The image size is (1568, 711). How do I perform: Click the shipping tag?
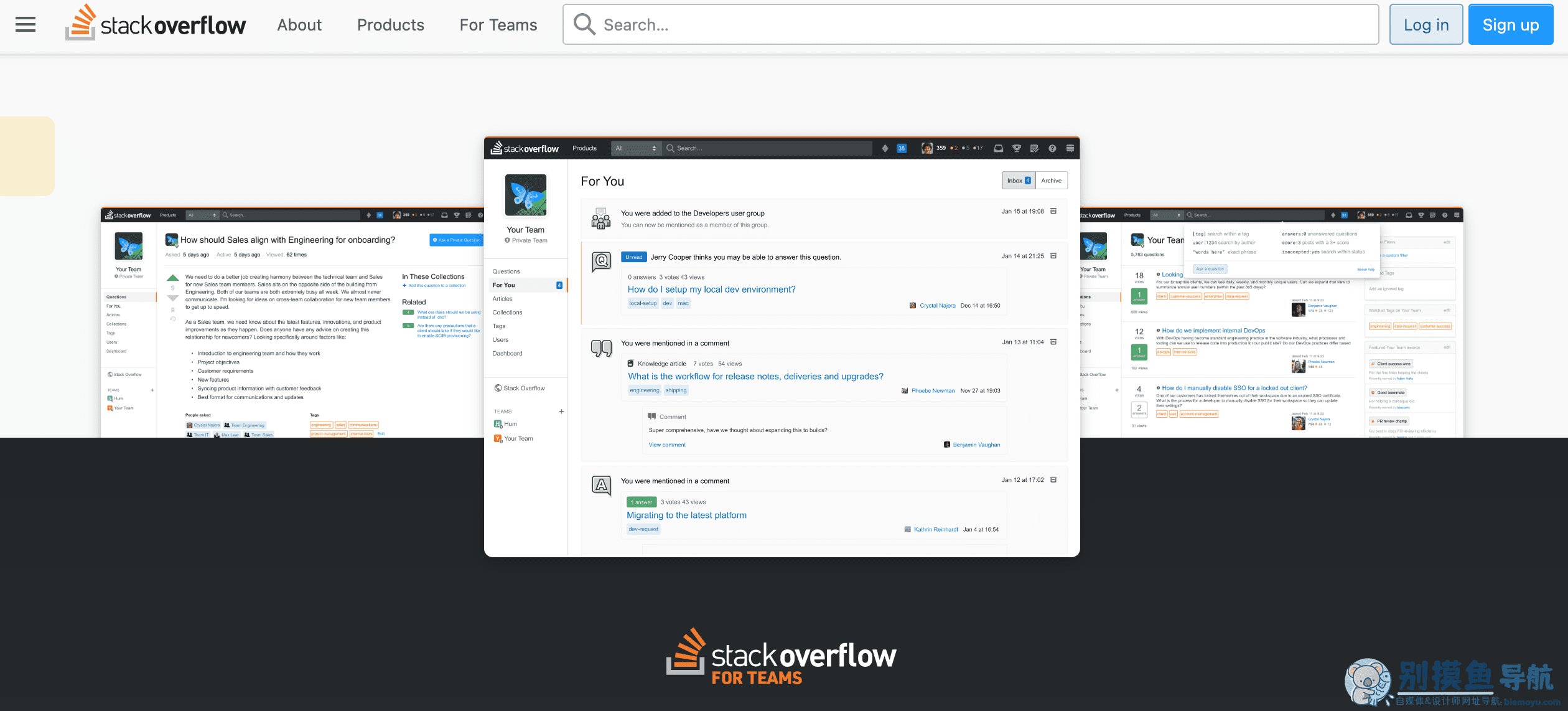pos(676,390)
